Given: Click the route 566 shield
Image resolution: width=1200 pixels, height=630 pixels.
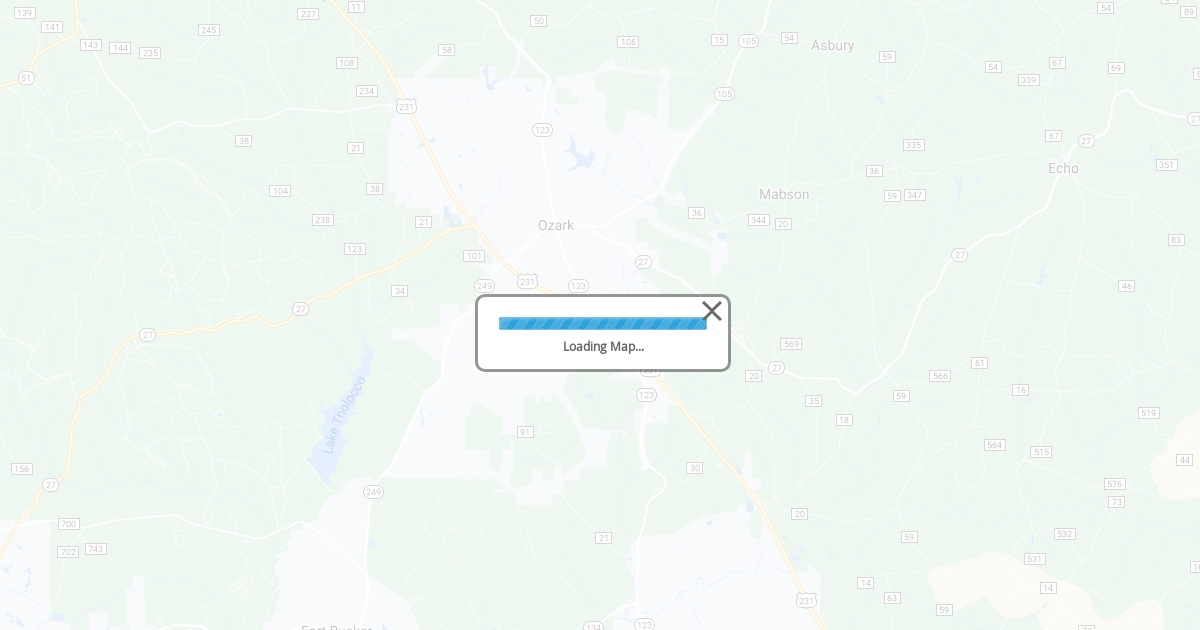Looking at the screenshot, I should pos(940,376).
